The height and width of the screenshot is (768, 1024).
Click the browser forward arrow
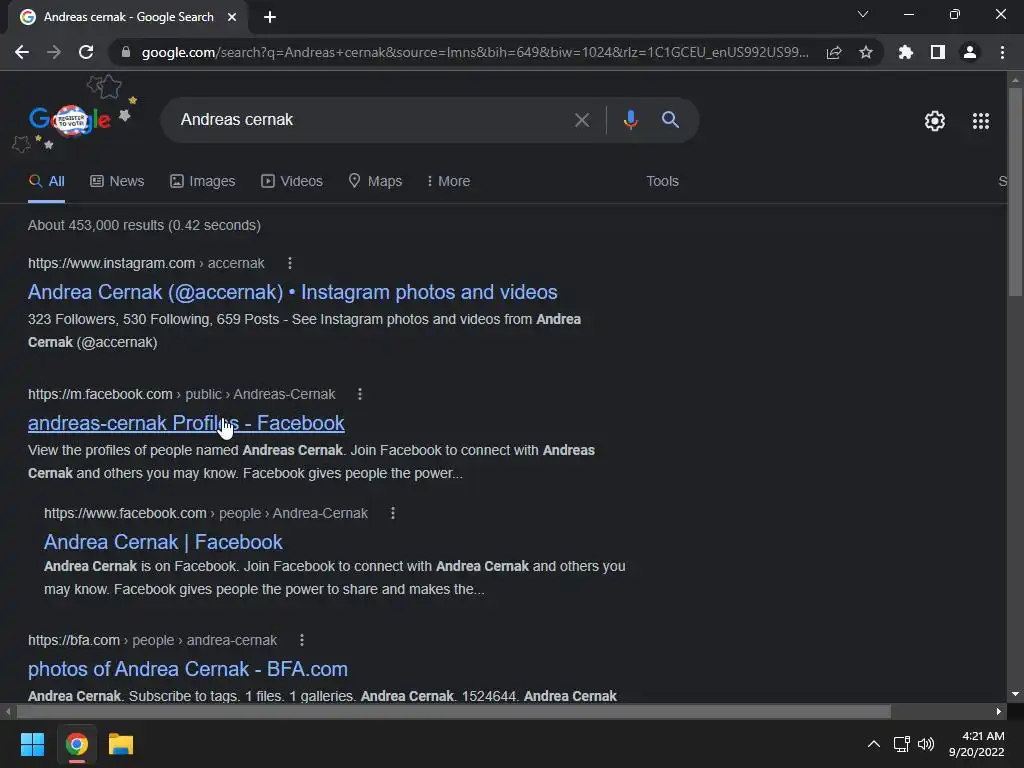(54, 52)
